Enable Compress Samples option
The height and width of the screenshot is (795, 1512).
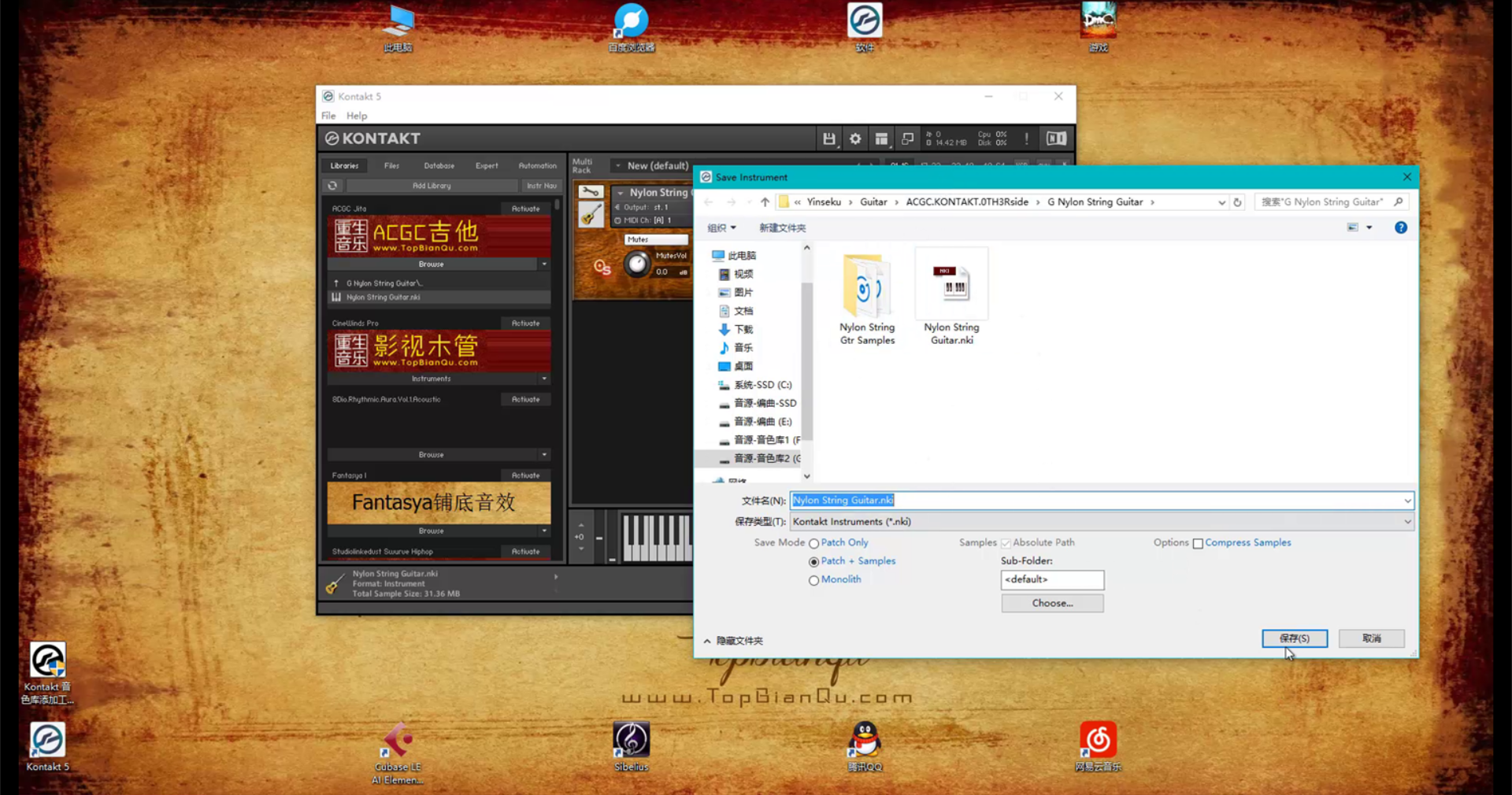[1198, 543]
